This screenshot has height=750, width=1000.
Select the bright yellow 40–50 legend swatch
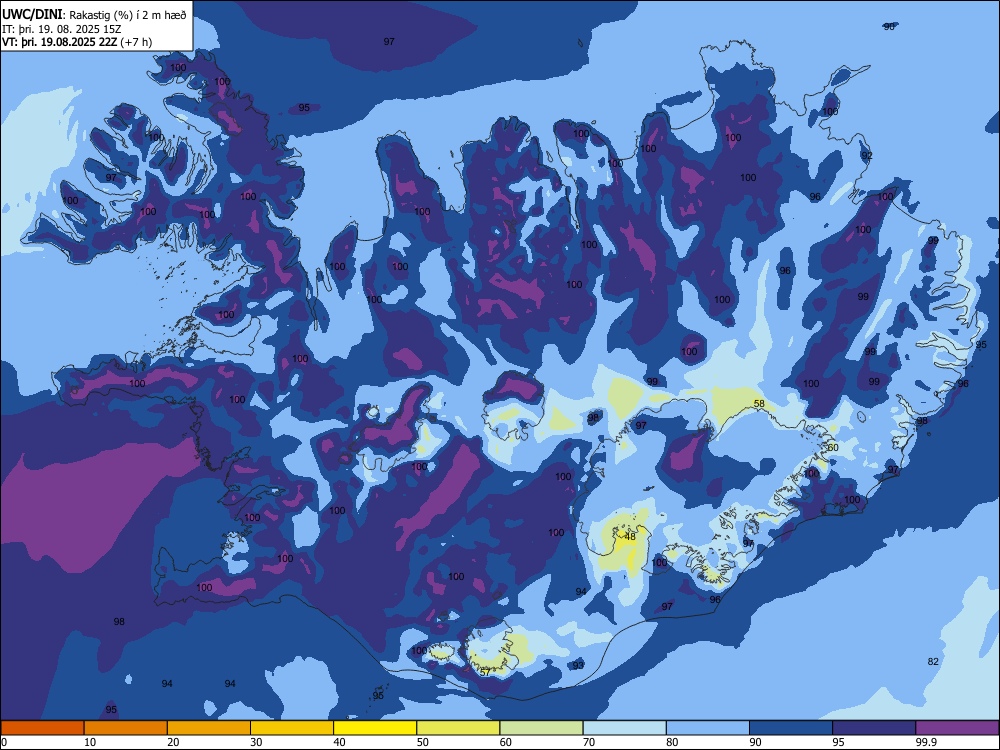pos(375,728)
